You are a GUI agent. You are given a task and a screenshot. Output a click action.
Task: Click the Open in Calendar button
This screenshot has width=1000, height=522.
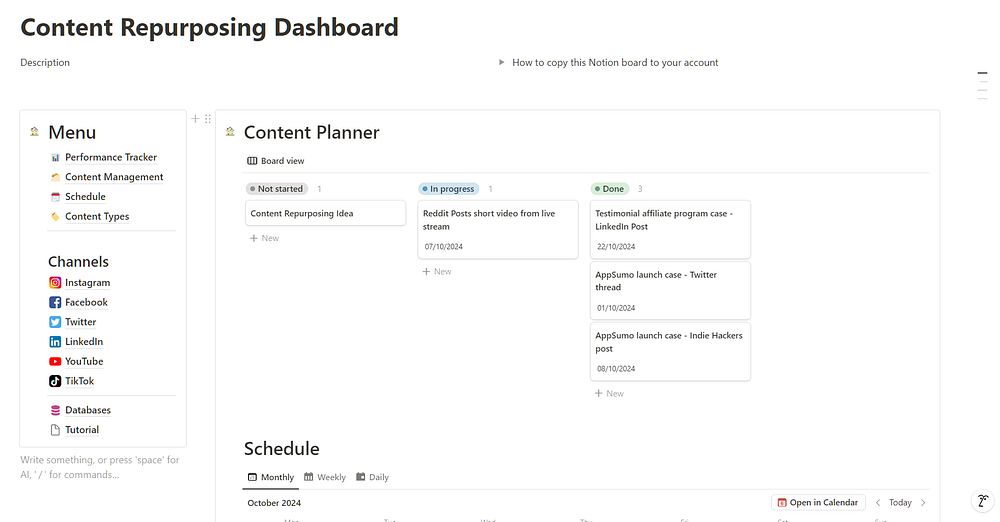(x=817, y=503)
